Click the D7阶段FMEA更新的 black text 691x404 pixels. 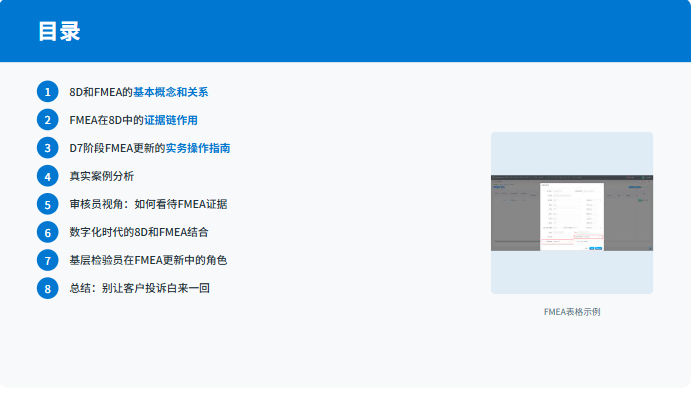tap(116, 148)
